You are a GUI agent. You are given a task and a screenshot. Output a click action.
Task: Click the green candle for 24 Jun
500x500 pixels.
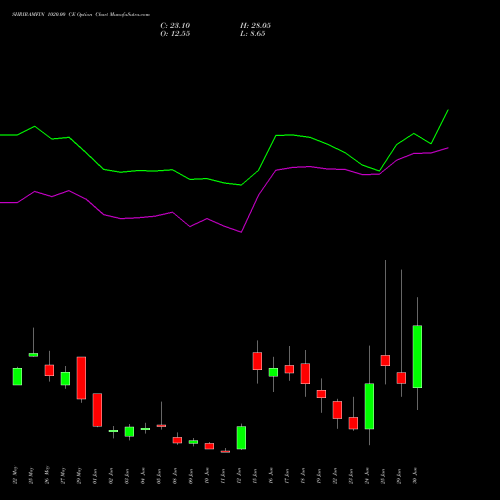369,406
